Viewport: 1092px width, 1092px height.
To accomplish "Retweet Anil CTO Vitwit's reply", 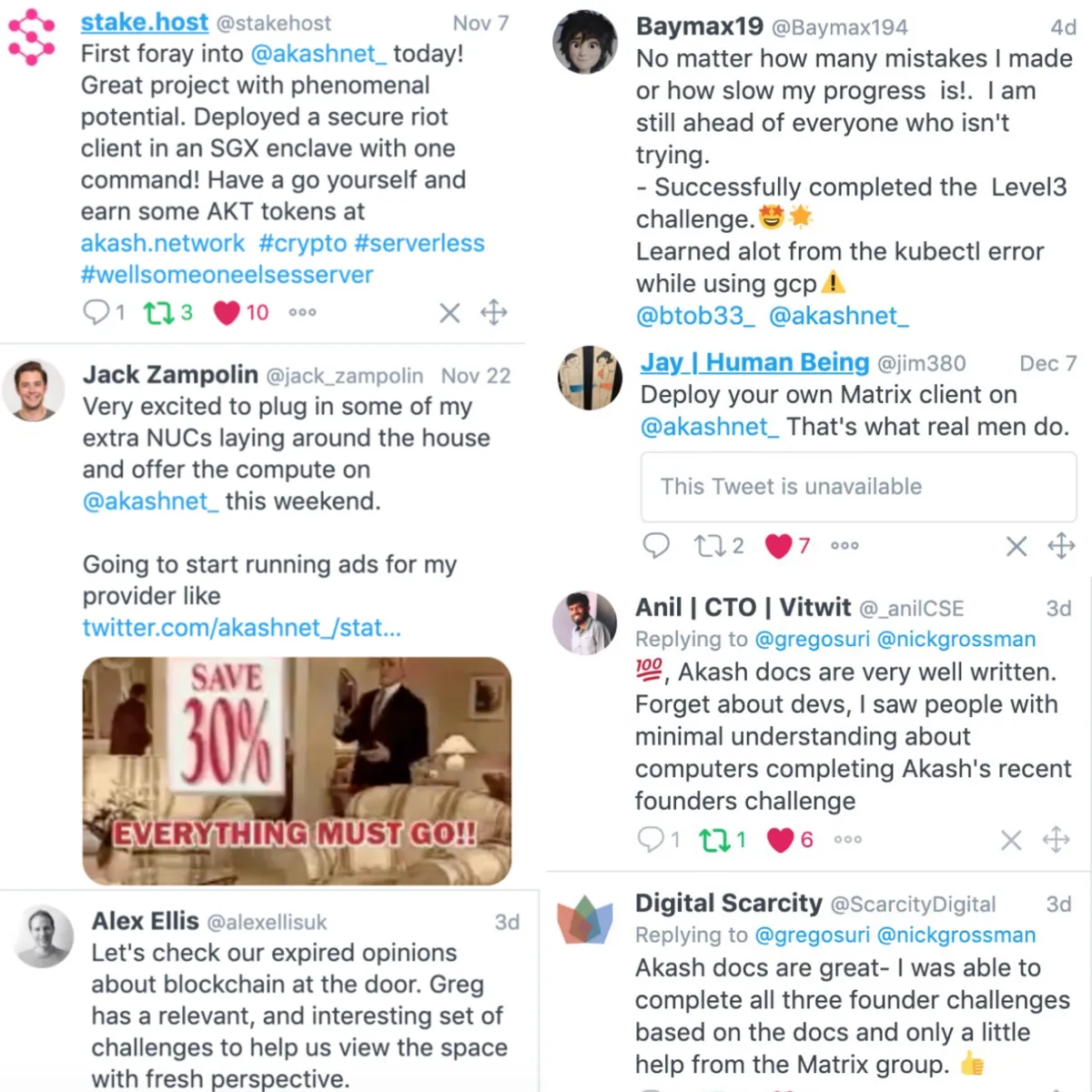I will [714, 840].
